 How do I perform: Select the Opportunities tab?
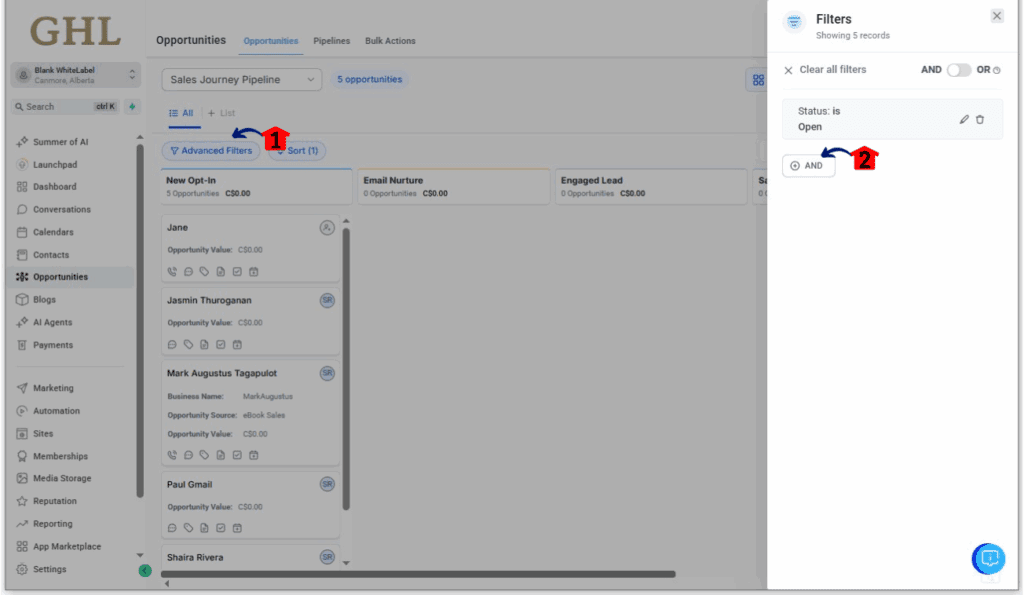(270, 40)
